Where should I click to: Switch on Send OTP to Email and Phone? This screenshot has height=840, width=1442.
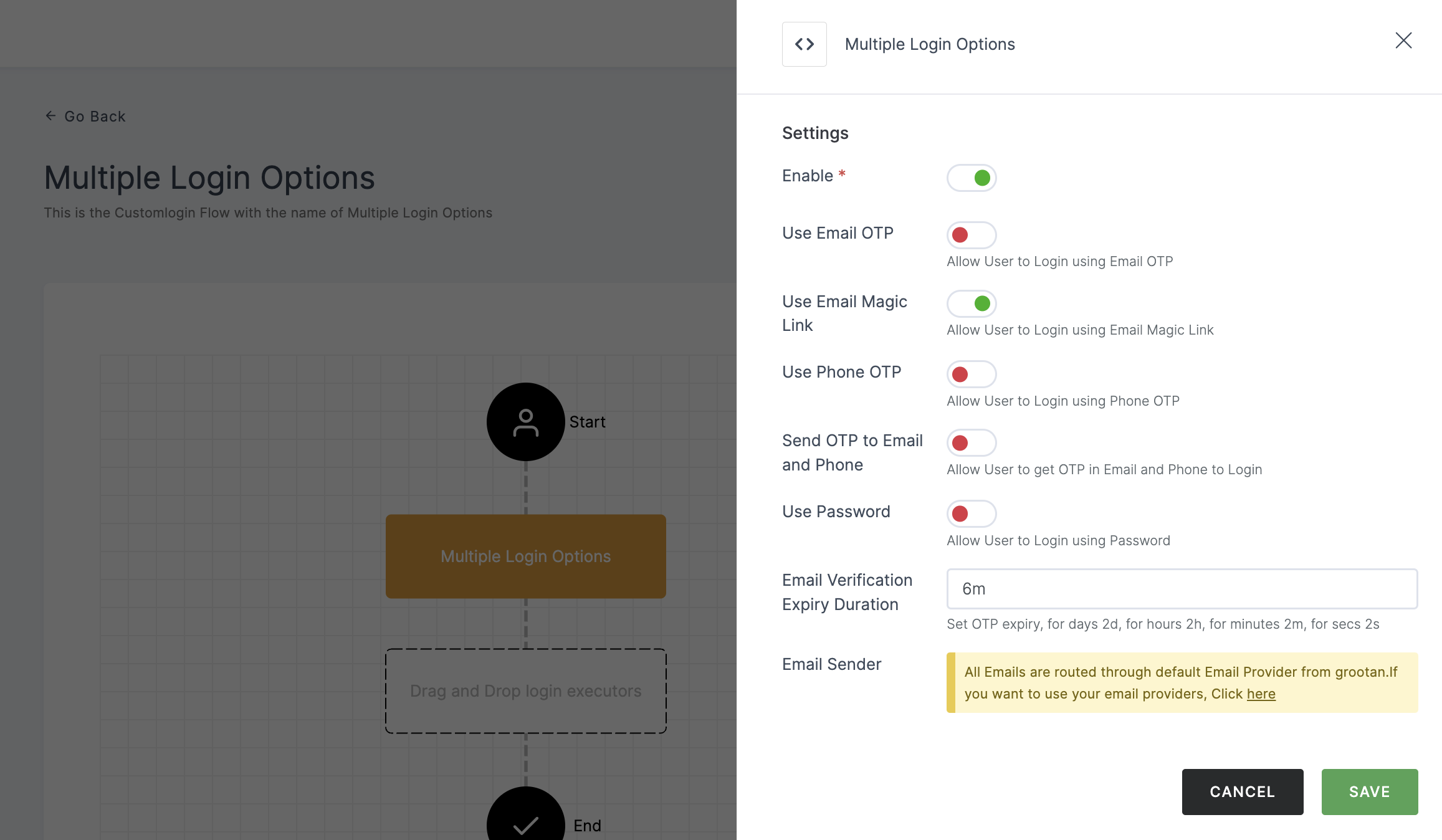point(972,442)
